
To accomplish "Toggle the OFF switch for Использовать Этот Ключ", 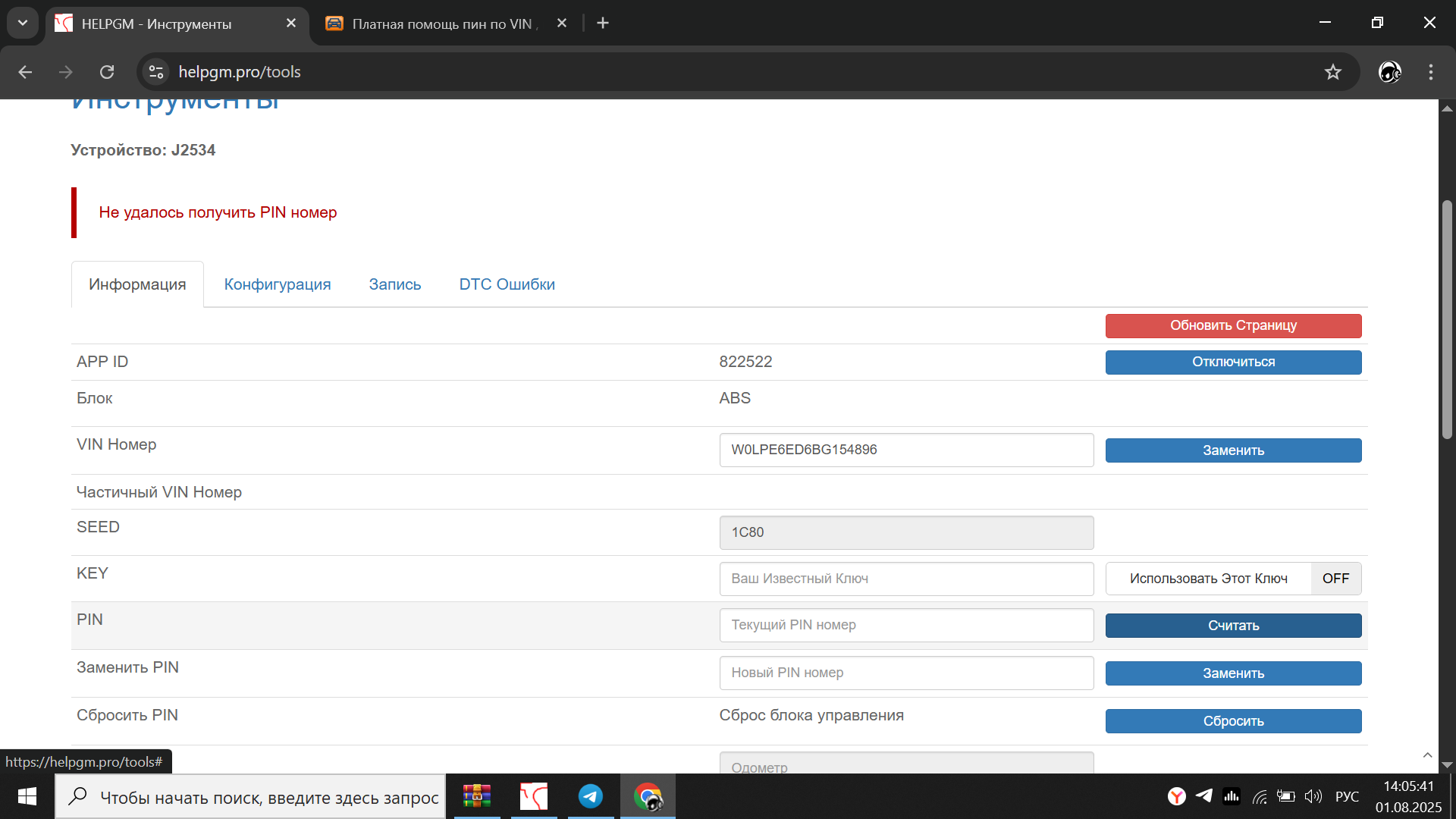I will pos(1335,579).
